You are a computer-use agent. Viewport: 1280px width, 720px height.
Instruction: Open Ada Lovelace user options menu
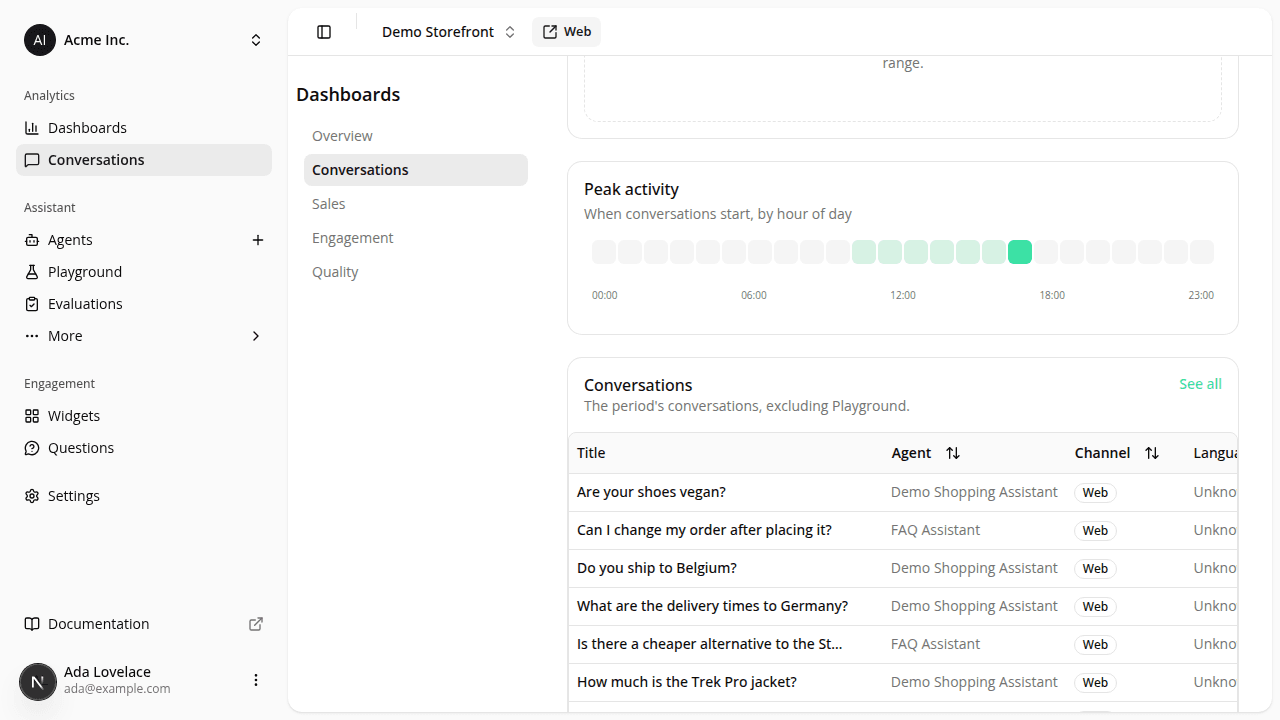point(256,680)
